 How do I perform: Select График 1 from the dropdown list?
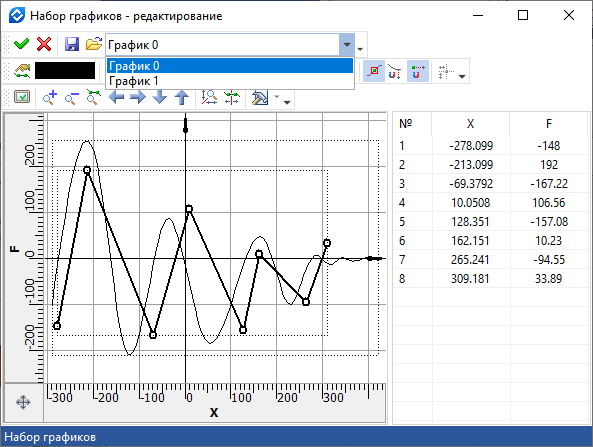tap(230, 81)
